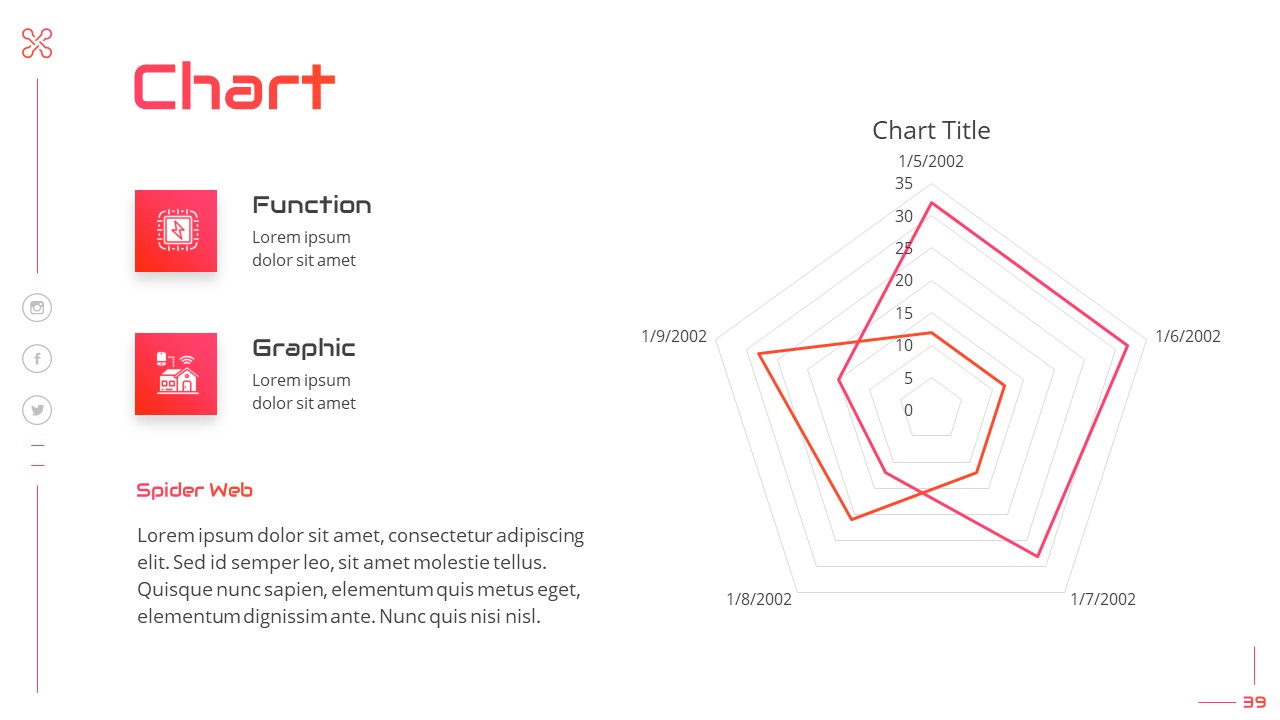Click the large Chart heading
Screen dimensions: 1280x720
coord(234,87)
